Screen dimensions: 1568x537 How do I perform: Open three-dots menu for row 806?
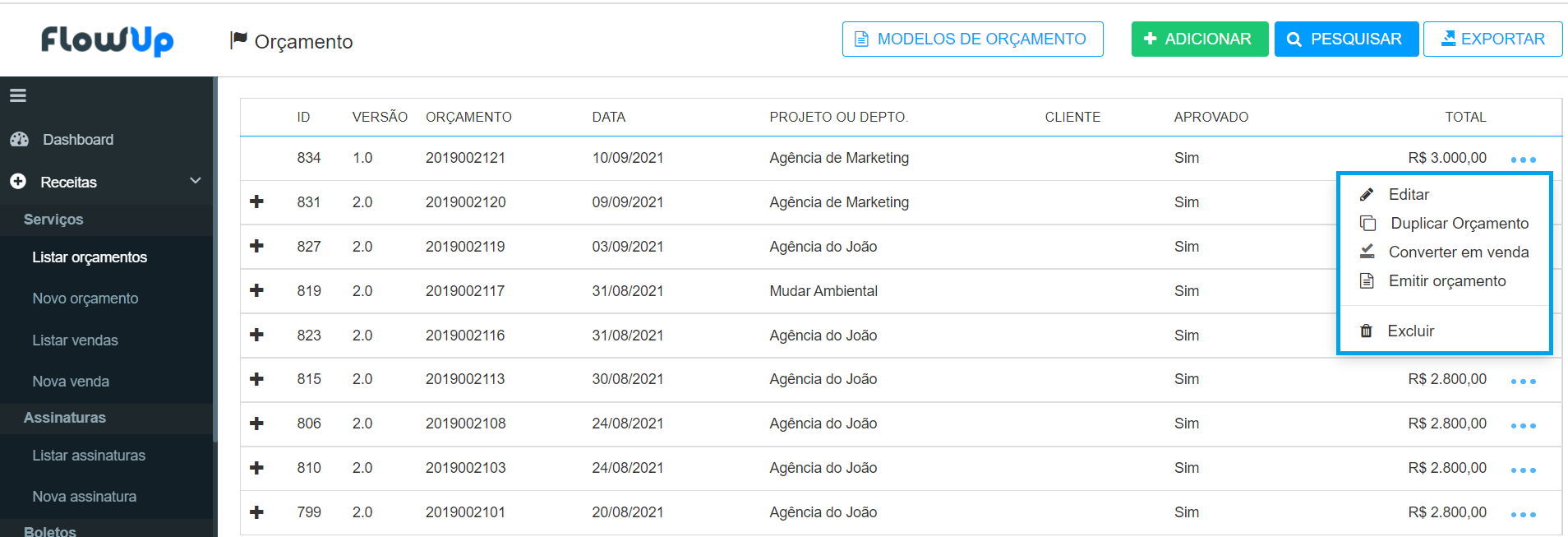(x=1523, y=426)
